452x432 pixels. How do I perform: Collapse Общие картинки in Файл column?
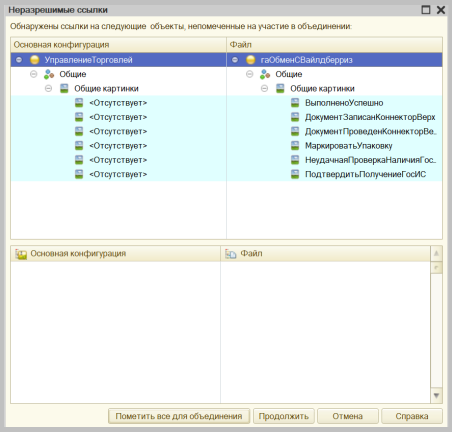click(264, 88)
